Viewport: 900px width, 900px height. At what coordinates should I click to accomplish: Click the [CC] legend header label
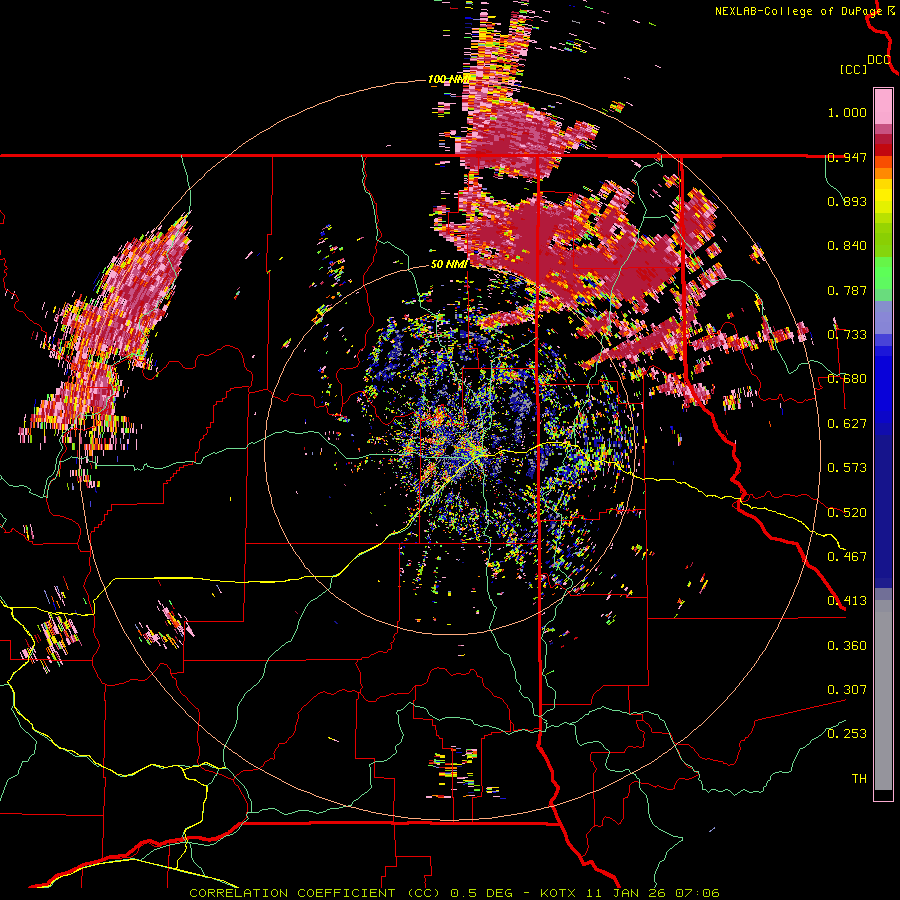(x=854, y=69)
